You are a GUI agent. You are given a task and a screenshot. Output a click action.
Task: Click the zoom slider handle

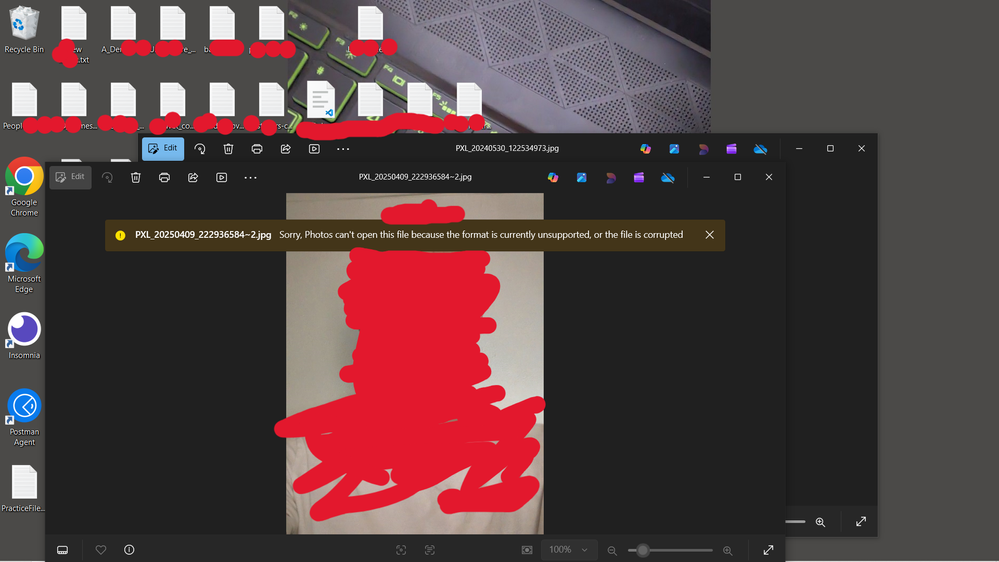tap(643, 550)
